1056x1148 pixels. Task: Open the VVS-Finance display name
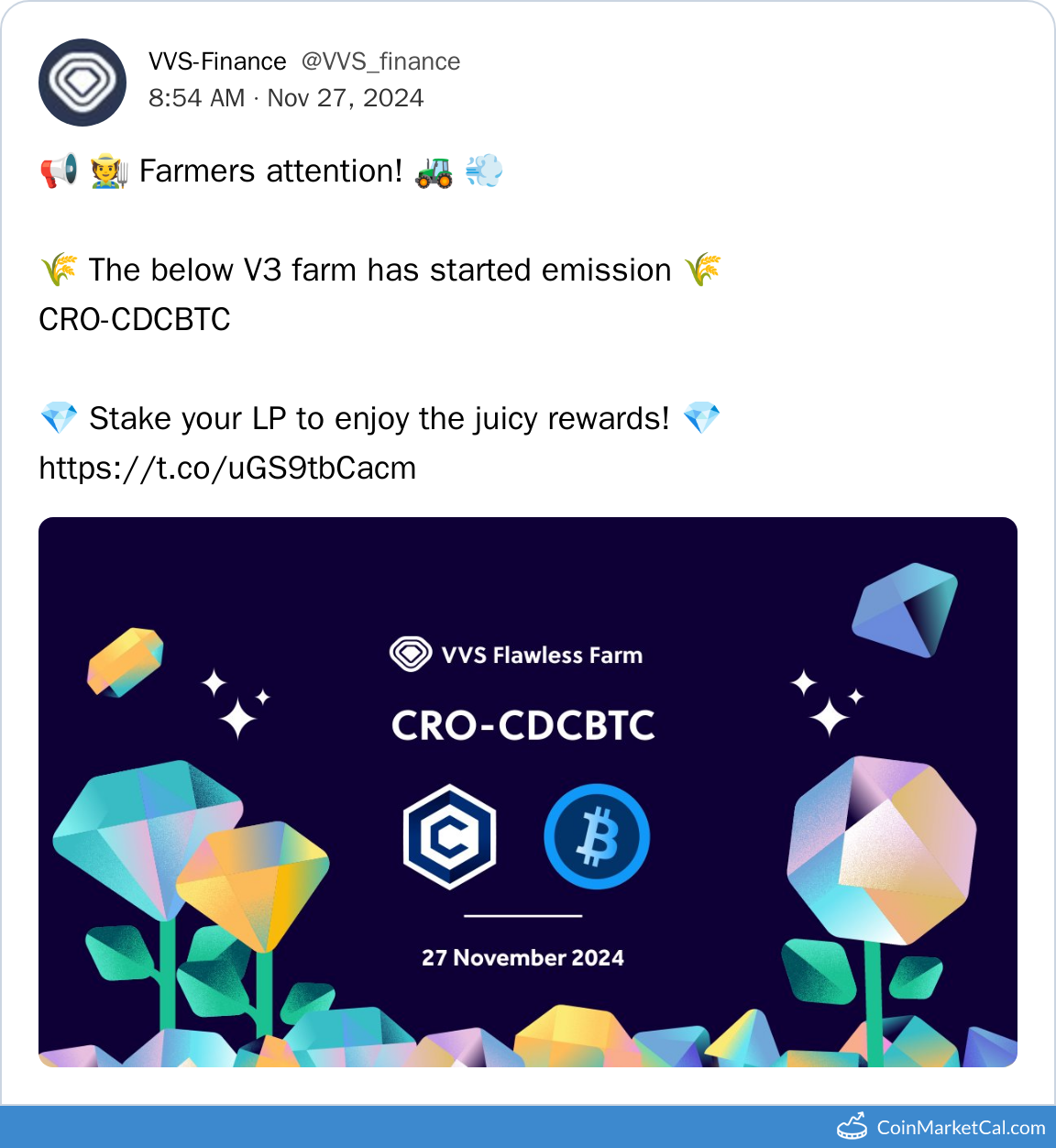click(x=217, y=61)
